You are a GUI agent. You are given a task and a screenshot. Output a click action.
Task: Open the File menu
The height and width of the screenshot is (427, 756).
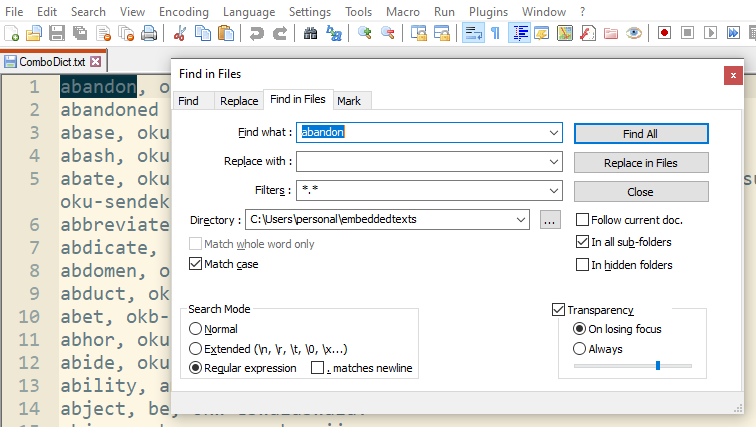14,12
